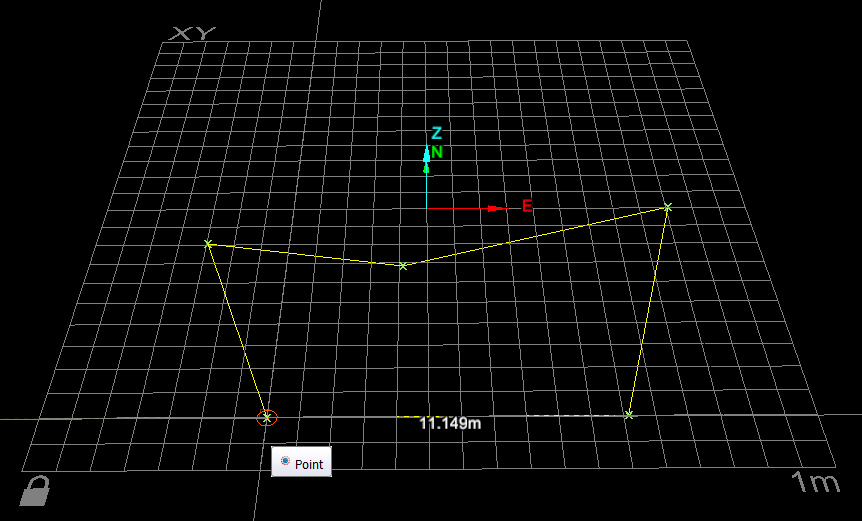Select the bottom-right polyline vertex marker
Viewport: 862px width, 521px height.
tap(628, 415)
